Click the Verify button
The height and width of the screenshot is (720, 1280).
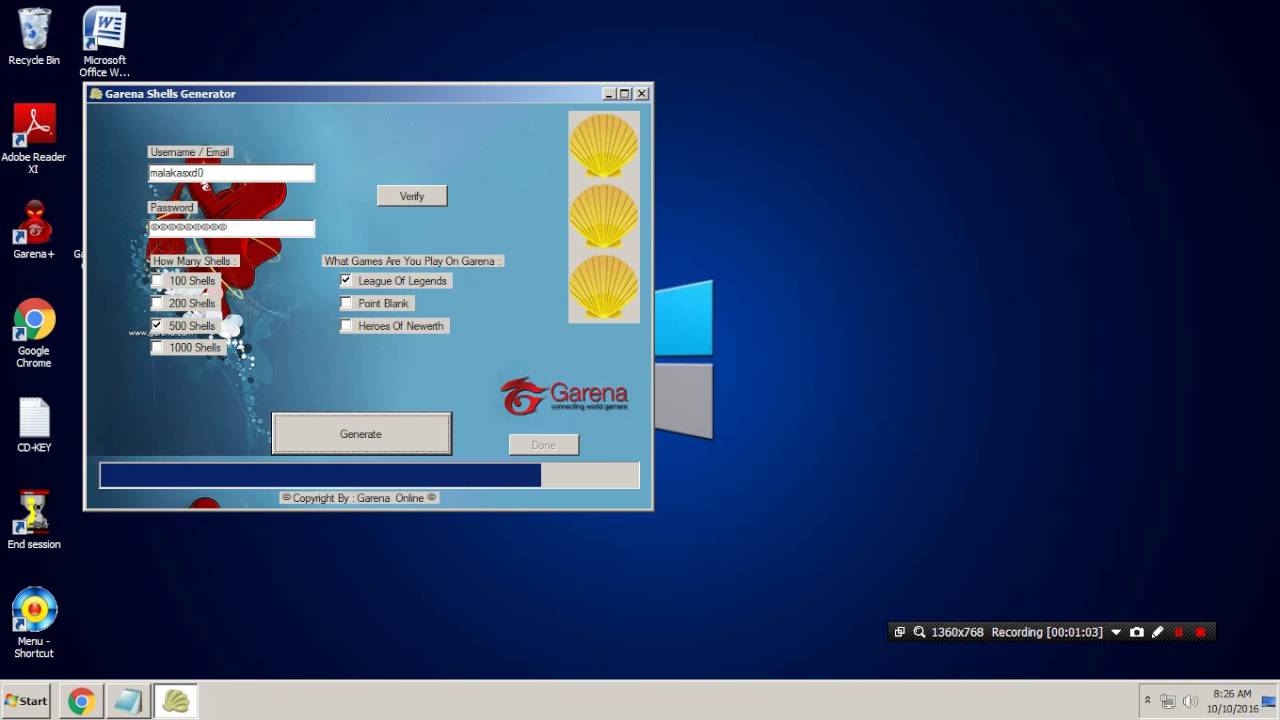(x=412, y=196)
